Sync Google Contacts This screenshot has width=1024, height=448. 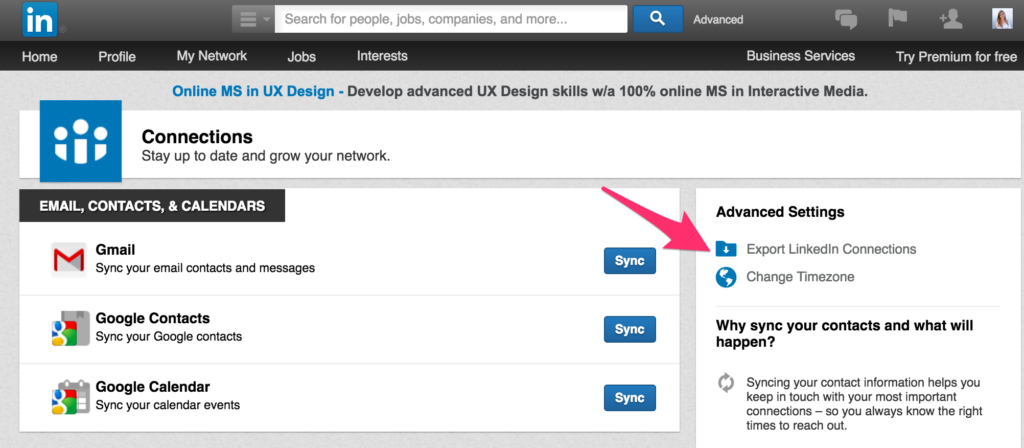pos(630,329)
